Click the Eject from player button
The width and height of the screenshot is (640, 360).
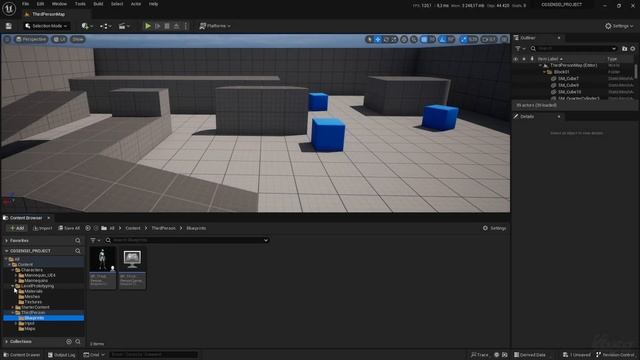(x=176, y=26)
